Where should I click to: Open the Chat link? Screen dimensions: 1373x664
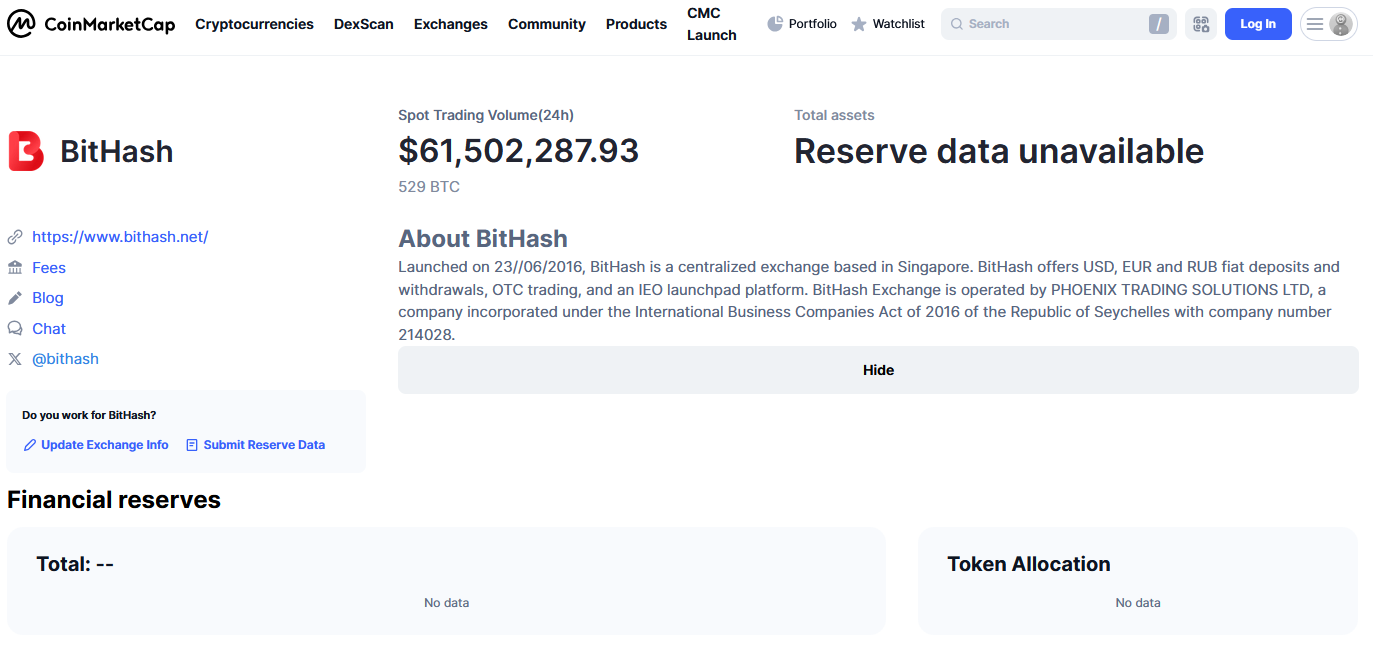pyautogui.click(x=49, y=328)
